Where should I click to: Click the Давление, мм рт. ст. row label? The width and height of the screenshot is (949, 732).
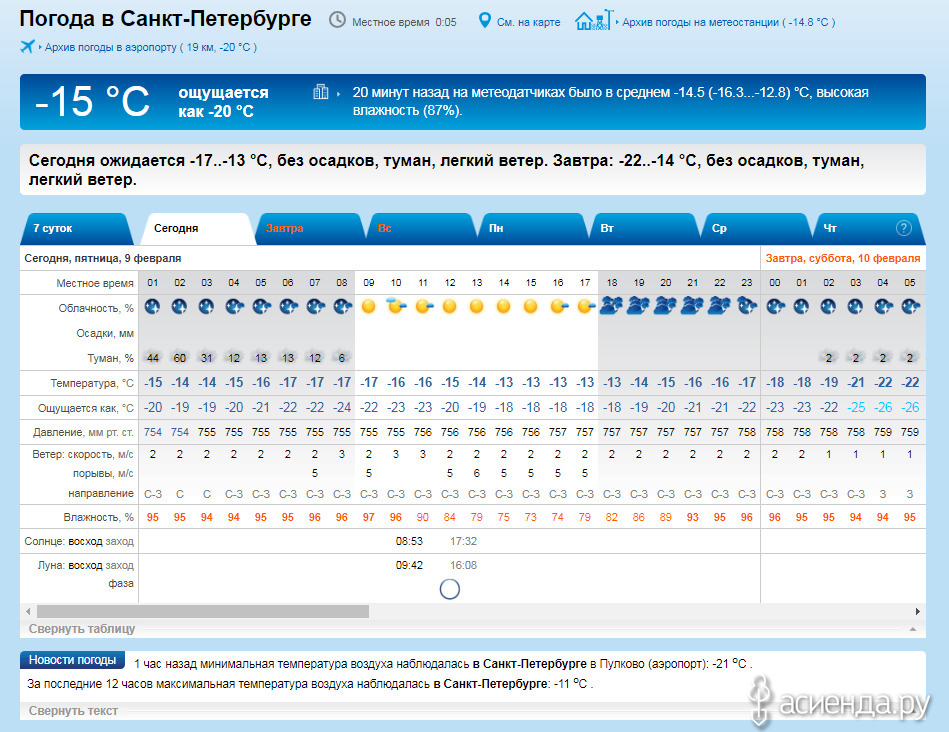click(x=84, y=432)
